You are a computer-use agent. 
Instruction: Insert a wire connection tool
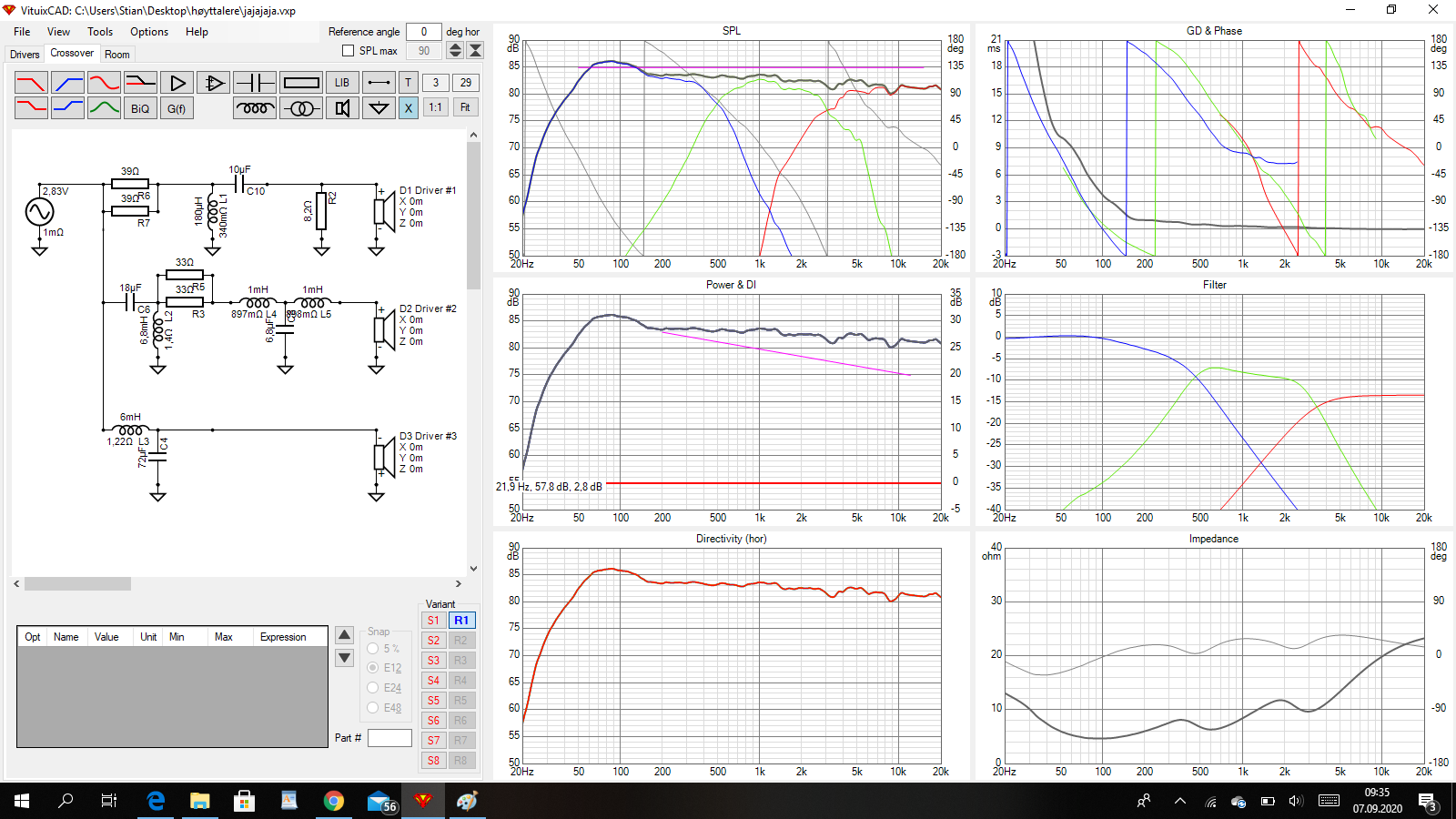[x=379, y=83]
